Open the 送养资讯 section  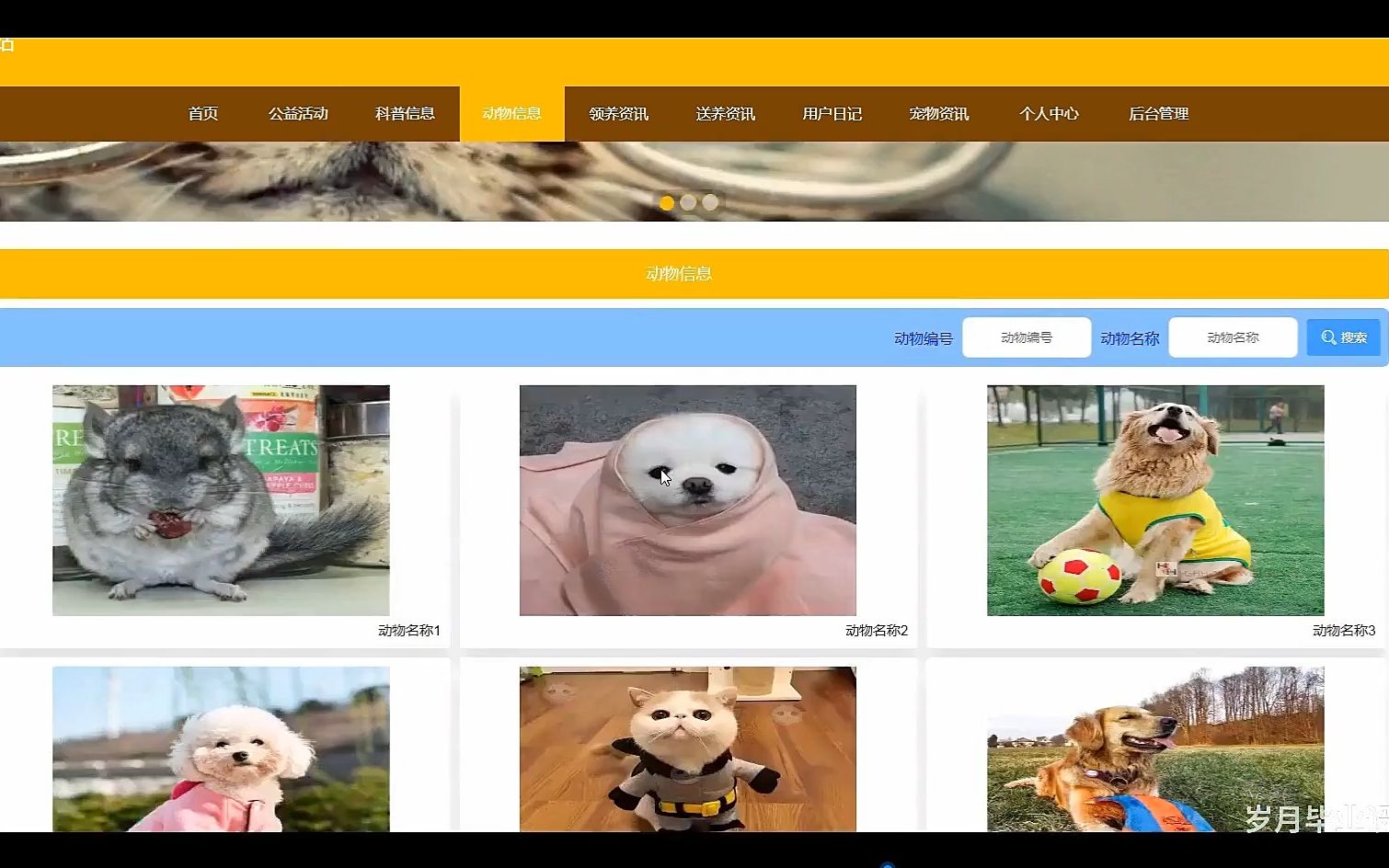pyautogui.click(x=725, y=114)
